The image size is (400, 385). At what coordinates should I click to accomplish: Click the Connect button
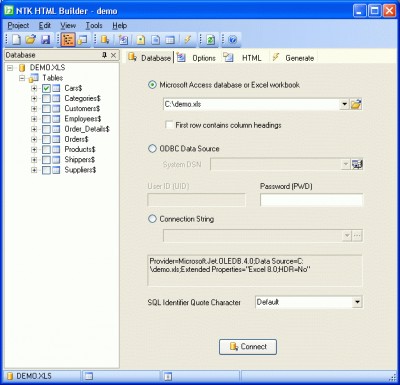pyautogui.click(x=248, y=347)
